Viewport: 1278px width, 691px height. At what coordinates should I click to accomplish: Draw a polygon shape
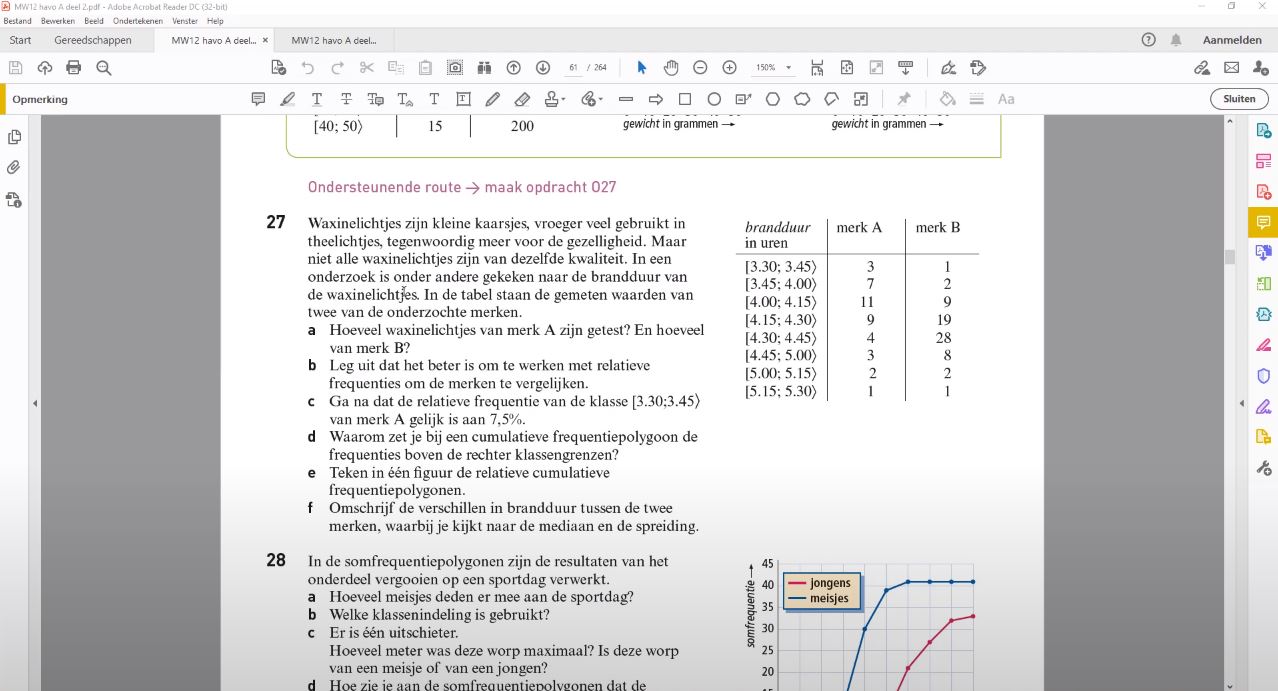coord(773,99)
